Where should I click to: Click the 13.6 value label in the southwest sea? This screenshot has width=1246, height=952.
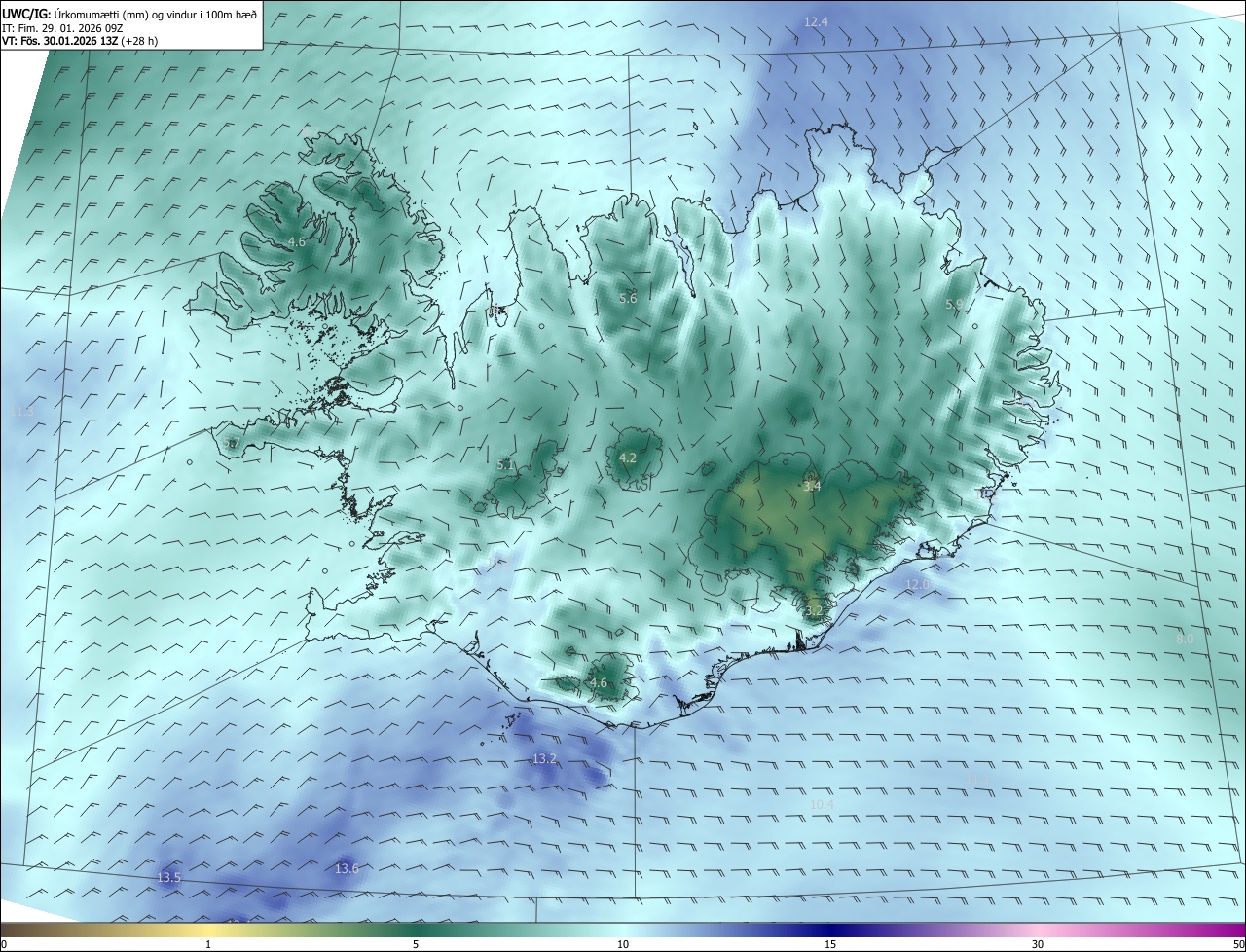tap(347, 868)
